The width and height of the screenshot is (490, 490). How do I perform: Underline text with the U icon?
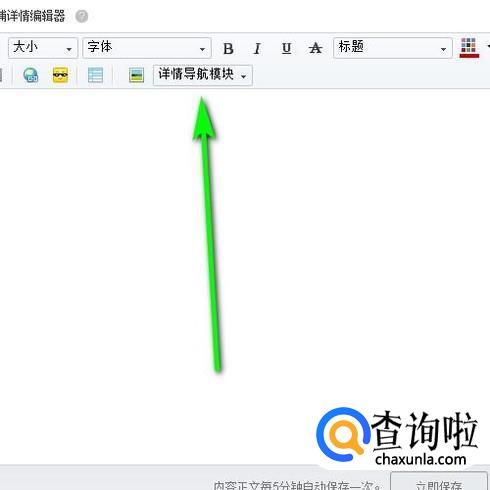point(286,49)
